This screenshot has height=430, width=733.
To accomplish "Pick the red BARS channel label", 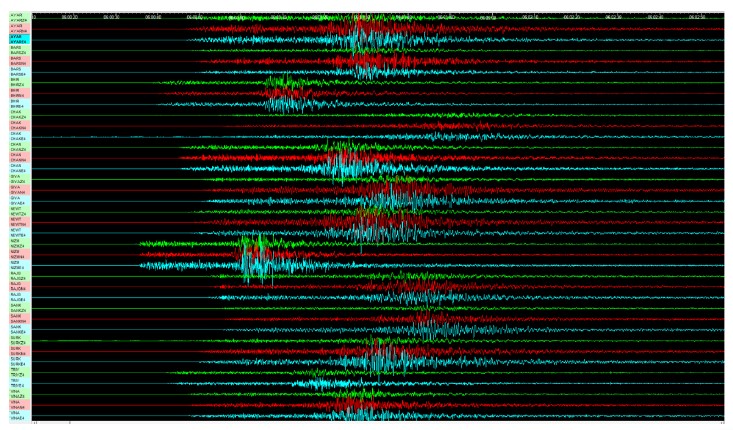I will (x=15, y=60).
